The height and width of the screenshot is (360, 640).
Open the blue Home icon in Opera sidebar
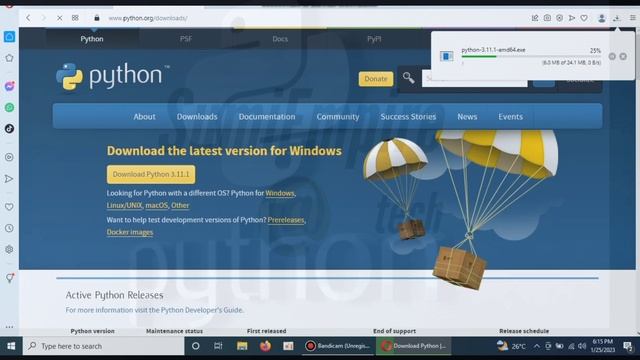point(9,37)
